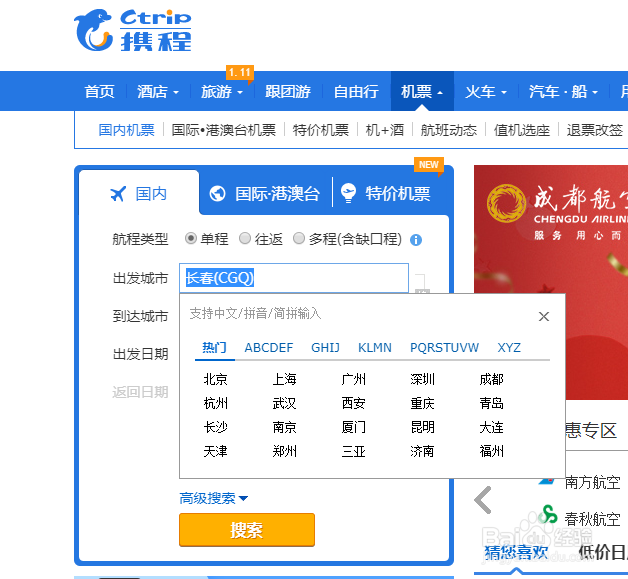Click the carousel previous arrow

(x=483, y=500)
